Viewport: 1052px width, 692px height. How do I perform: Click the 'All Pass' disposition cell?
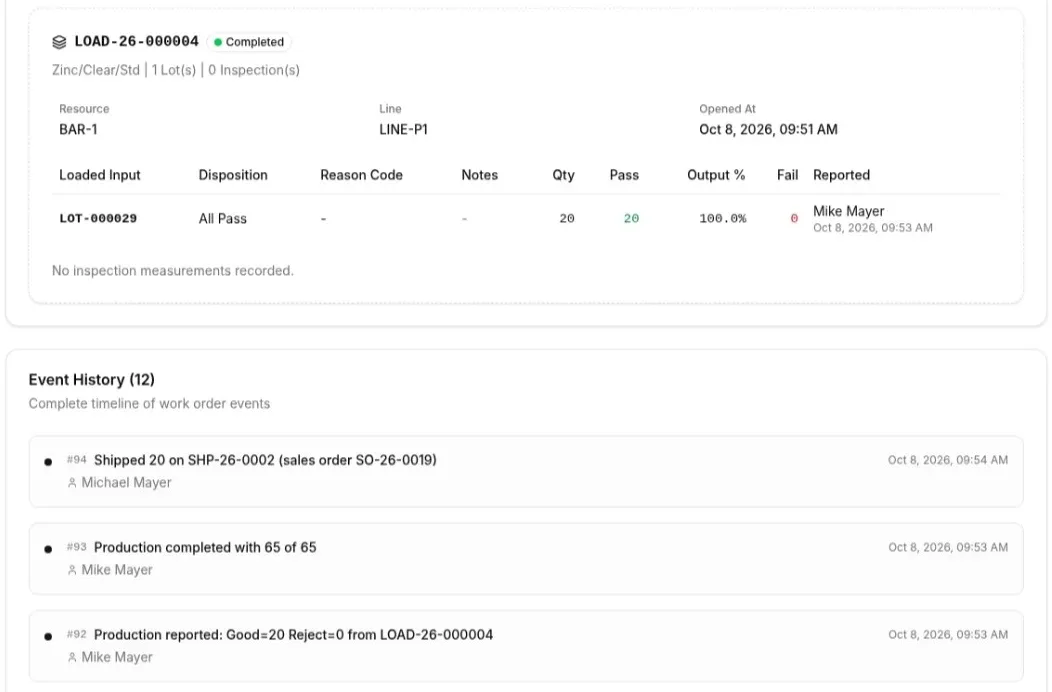pos(223,218)
